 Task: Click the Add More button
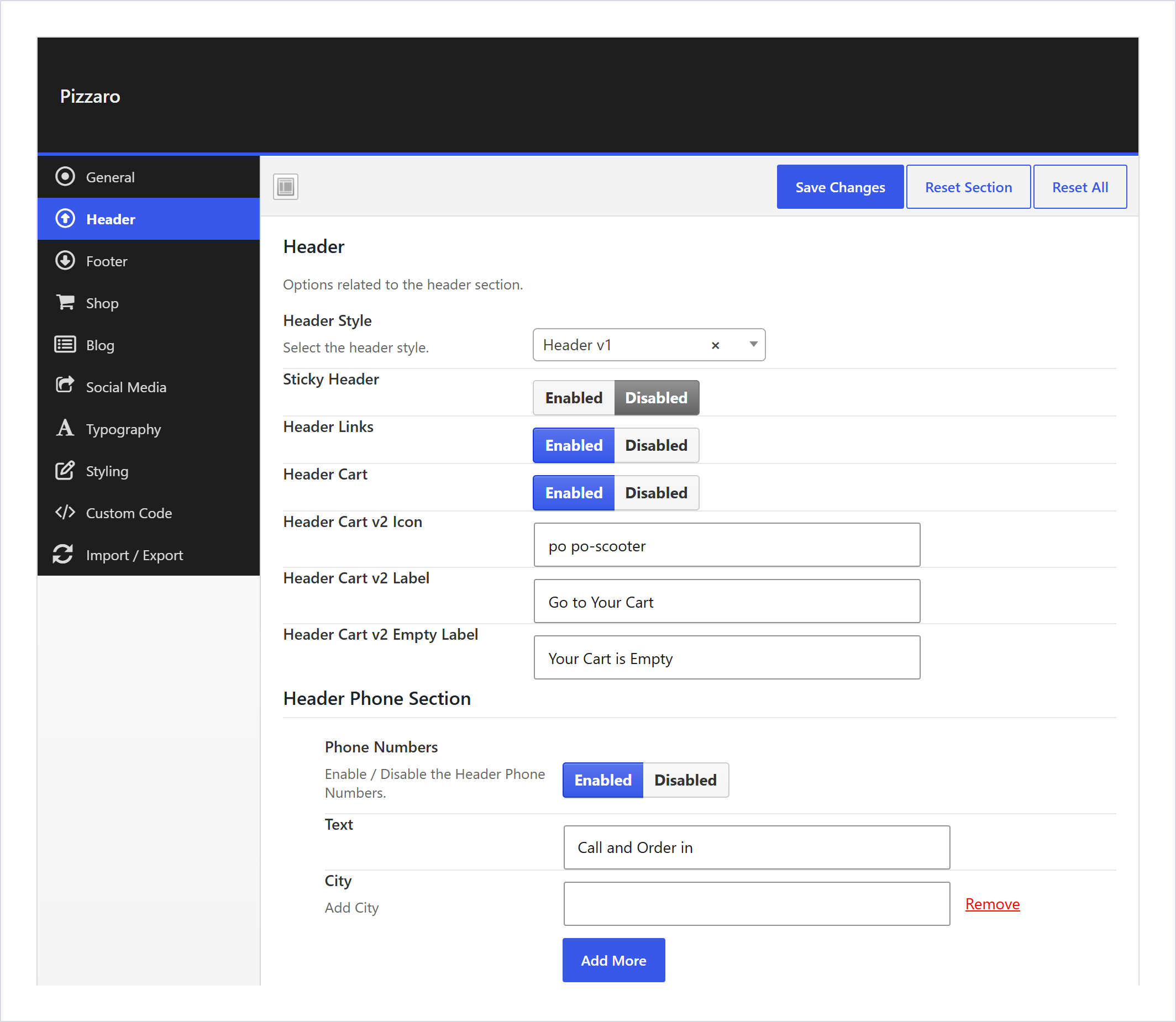613,961
